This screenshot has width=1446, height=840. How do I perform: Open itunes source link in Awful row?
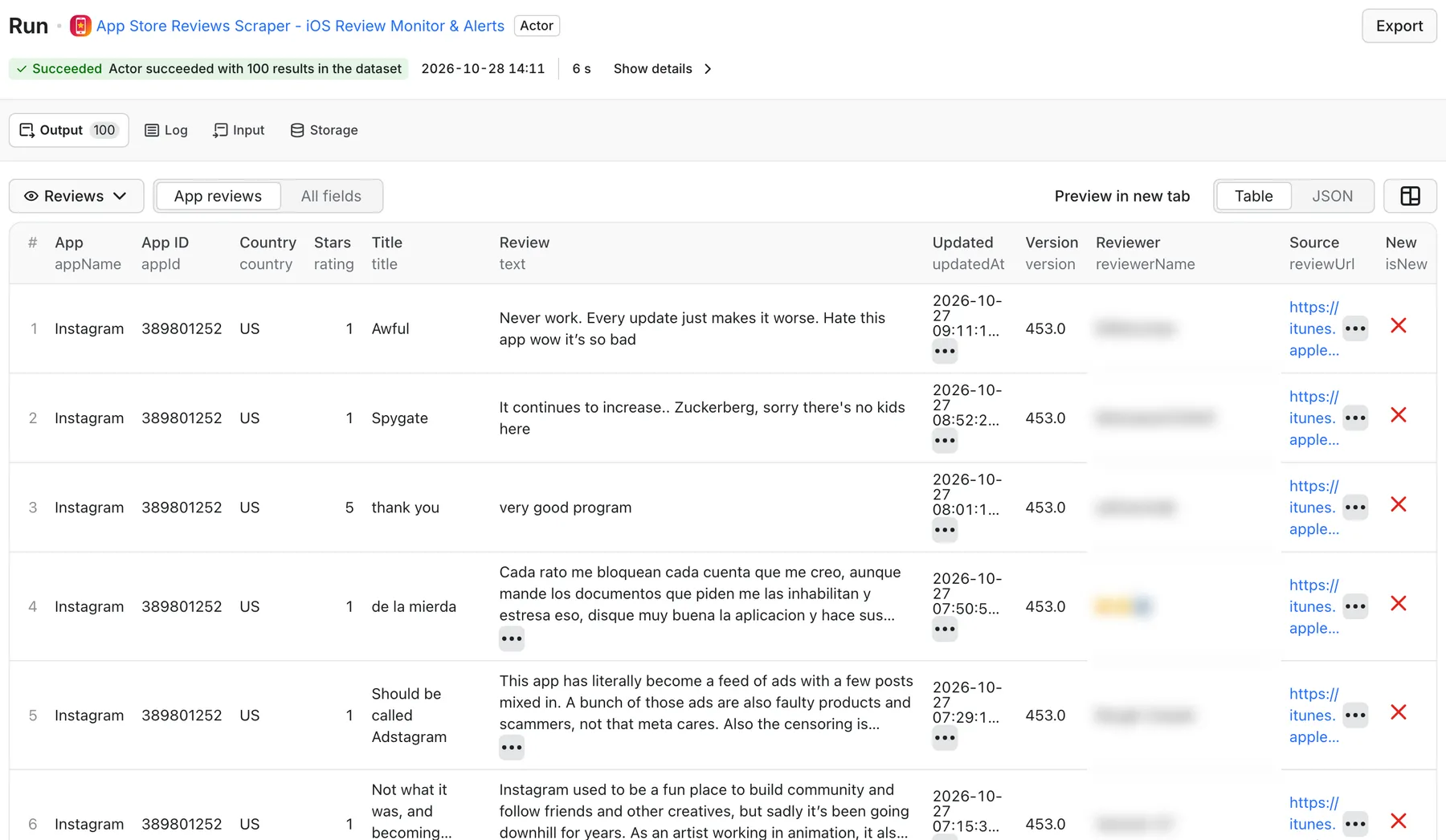point(1313,328)
